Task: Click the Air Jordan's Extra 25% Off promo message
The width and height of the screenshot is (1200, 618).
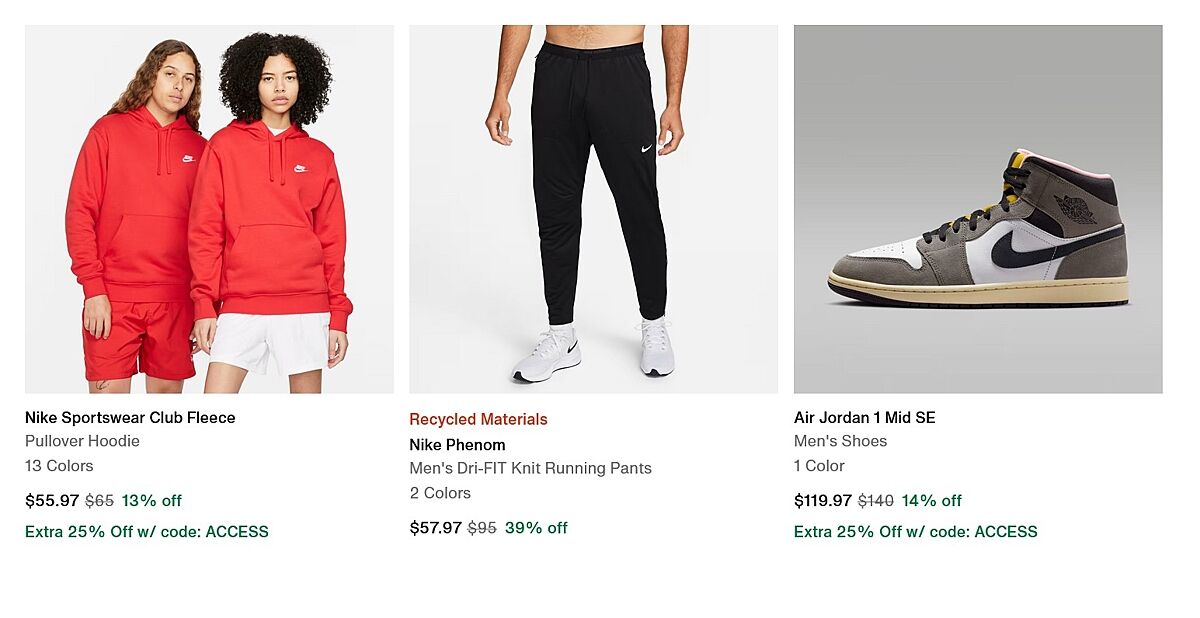Action: tap(915, 531)
